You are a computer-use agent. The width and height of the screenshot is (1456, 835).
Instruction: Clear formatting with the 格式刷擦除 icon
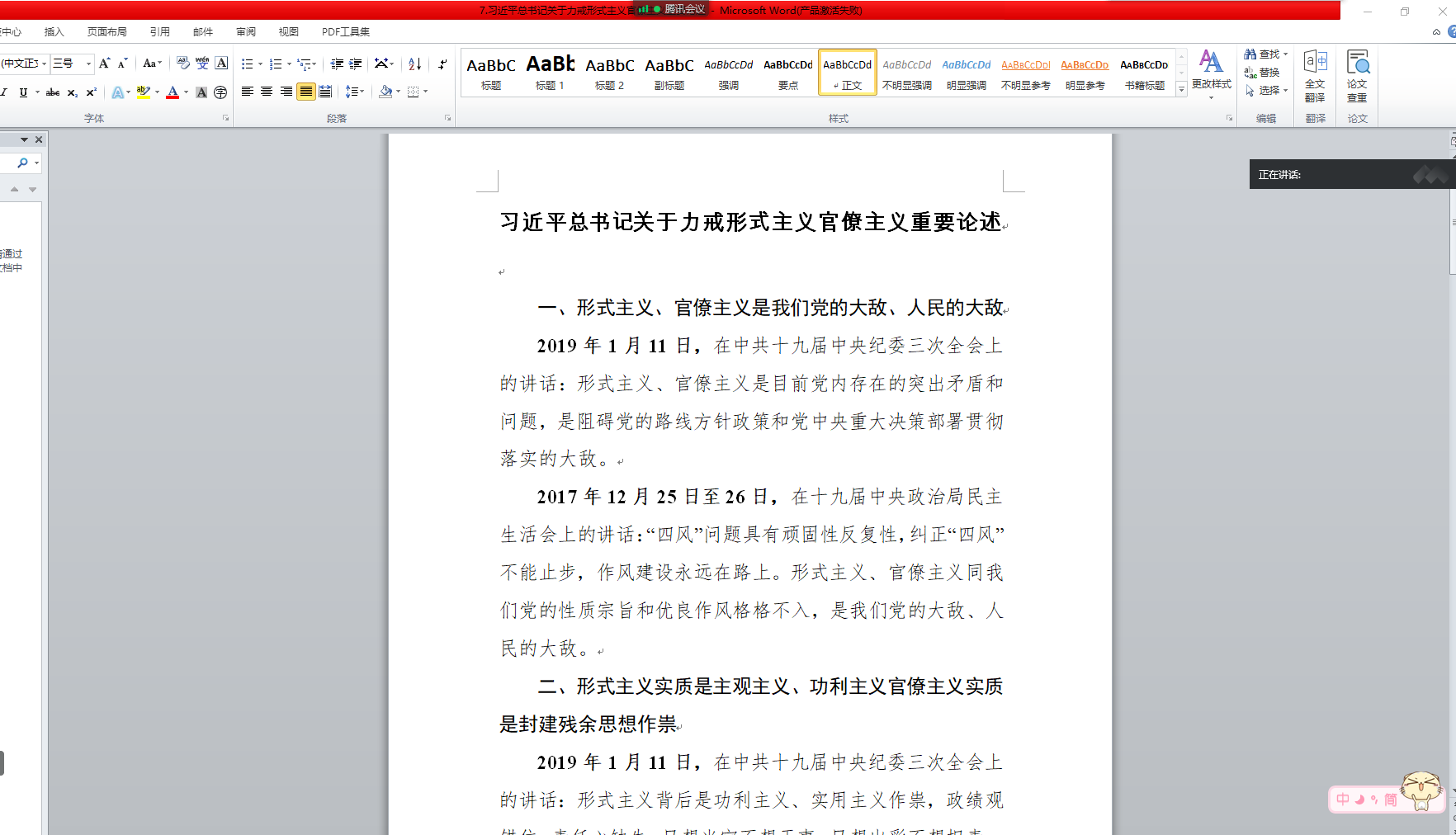pyautogui.click(x=182, y=64)
